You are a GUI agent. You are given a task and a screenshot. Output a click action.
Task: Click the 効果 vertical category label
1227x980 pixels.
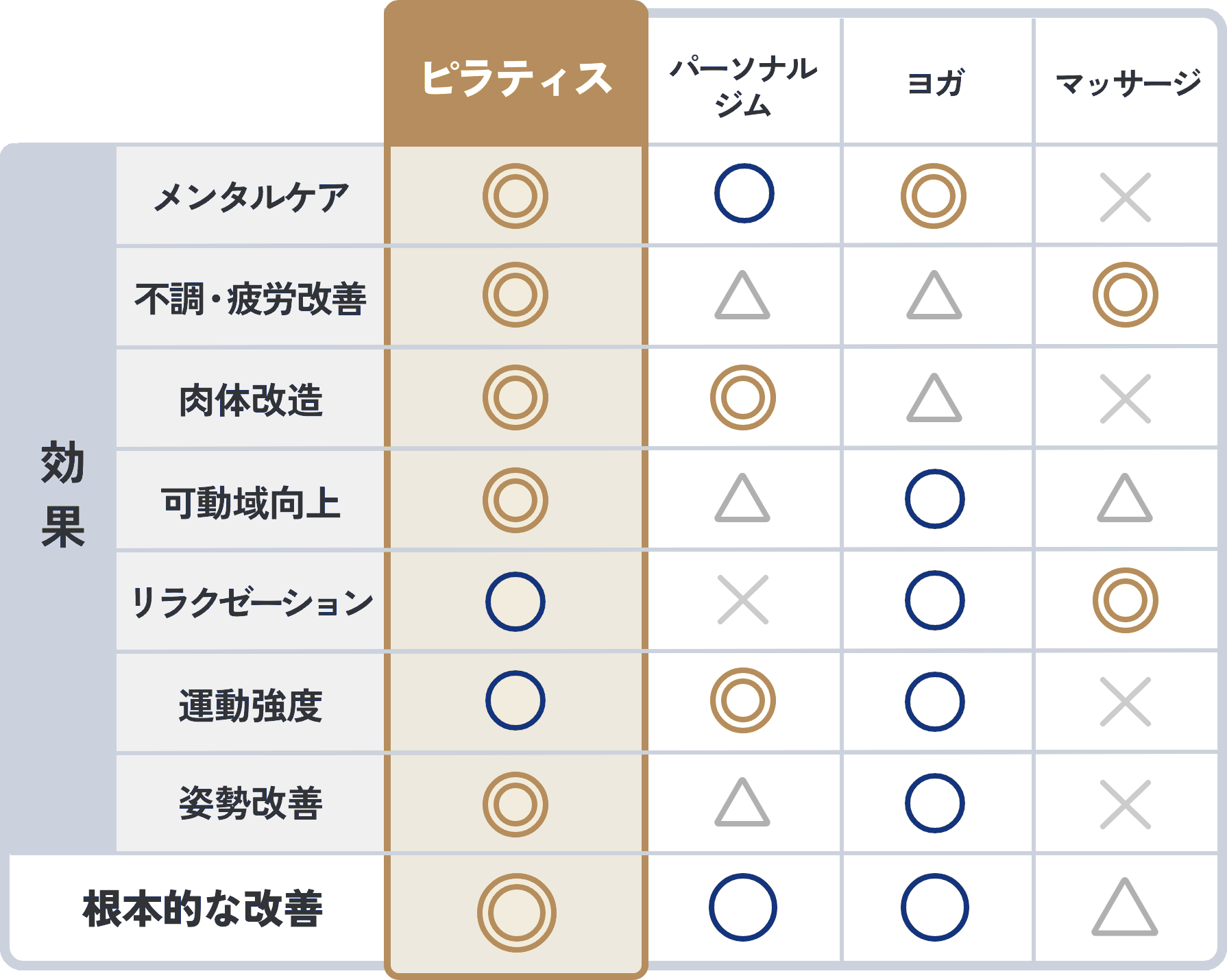click(x=62, y=493)
